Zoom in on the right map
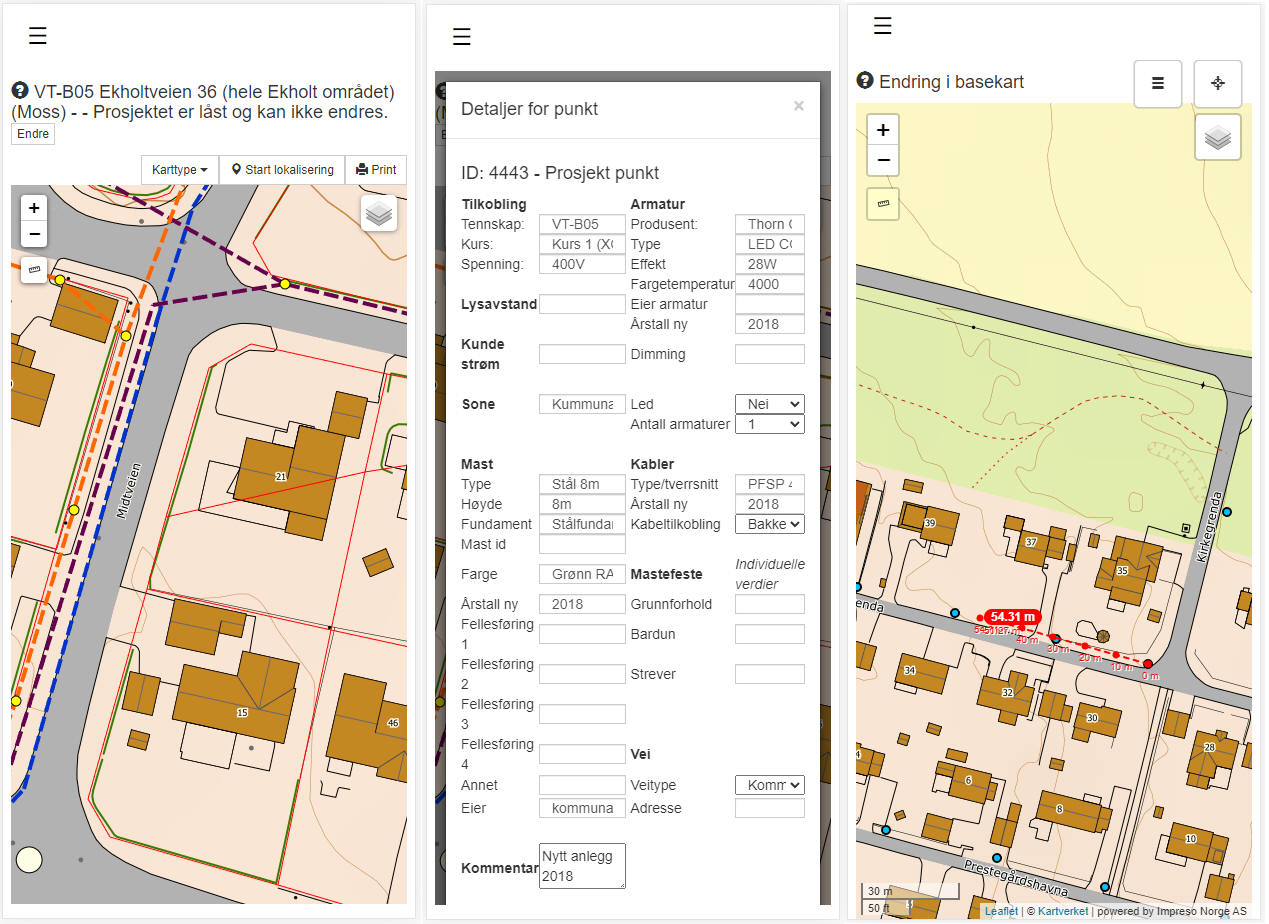This screenshot has width=1269, height=924. (x=883, y=130)
